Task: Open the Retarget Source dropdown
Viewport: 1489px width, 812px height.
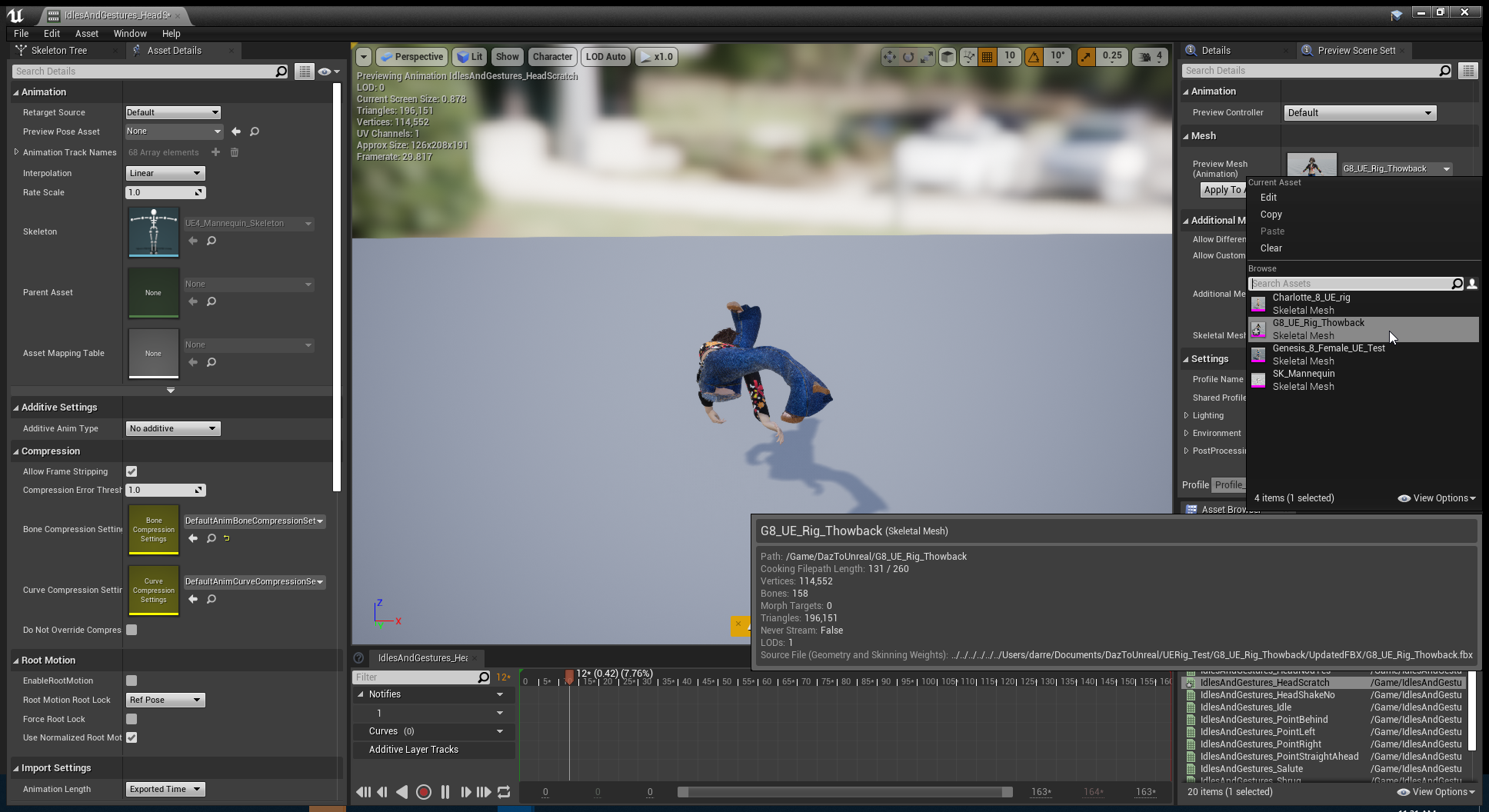Action: click(x=173, y=112)
